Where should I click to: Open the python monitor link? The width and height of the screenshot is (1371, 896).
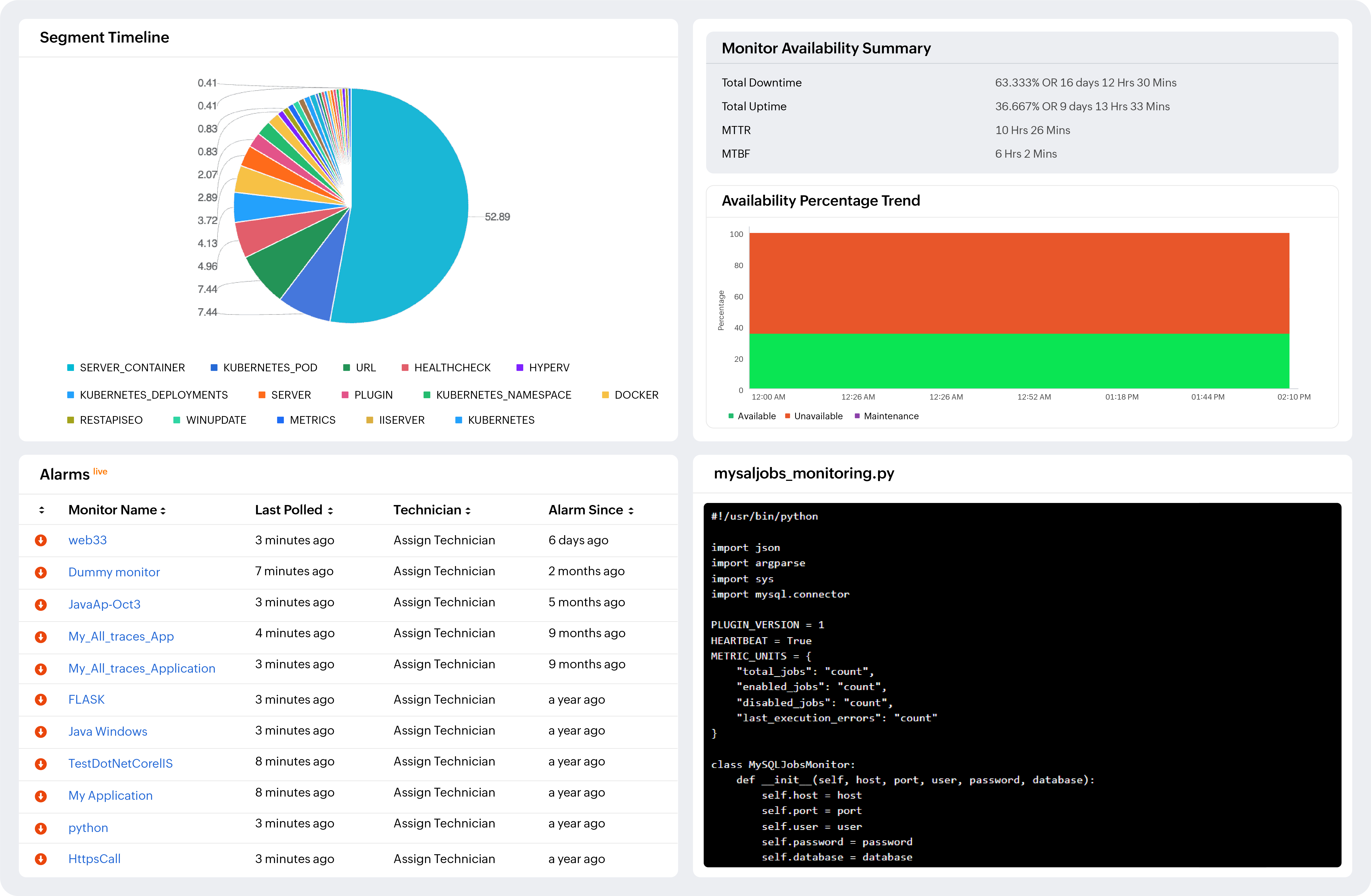pyautogui.click(x=88, y=828)
